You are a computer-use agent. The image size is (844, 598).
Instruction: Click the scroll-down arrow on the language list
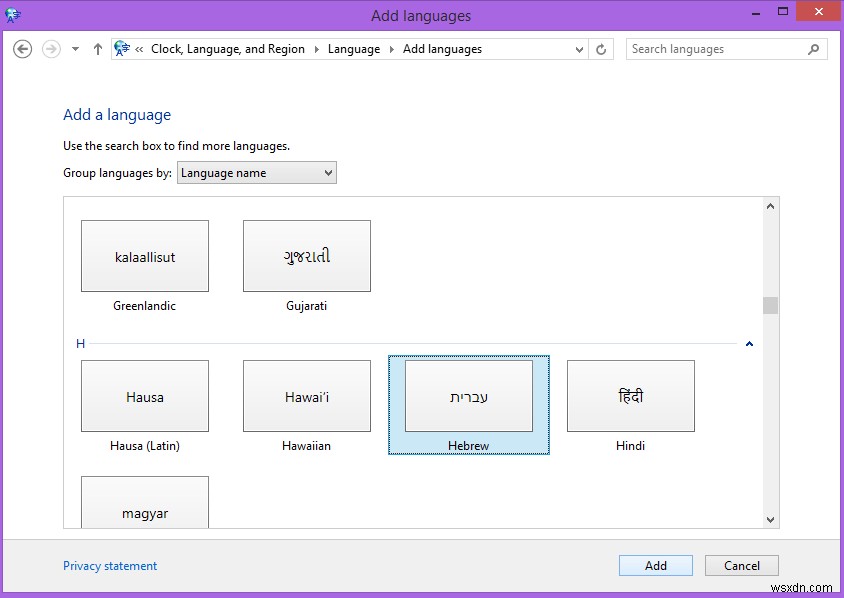[x=770, y=519]
